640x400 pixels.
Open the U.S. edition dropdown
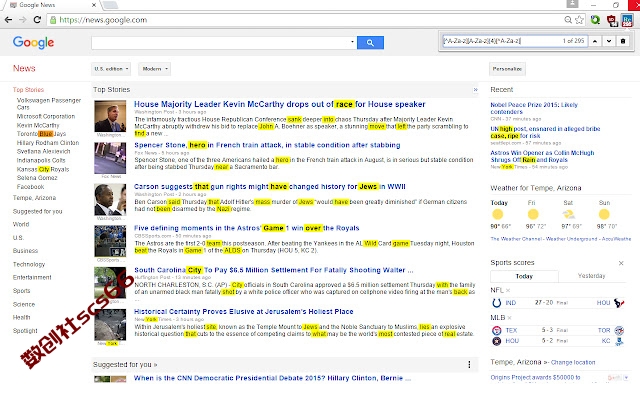(111, 69)
